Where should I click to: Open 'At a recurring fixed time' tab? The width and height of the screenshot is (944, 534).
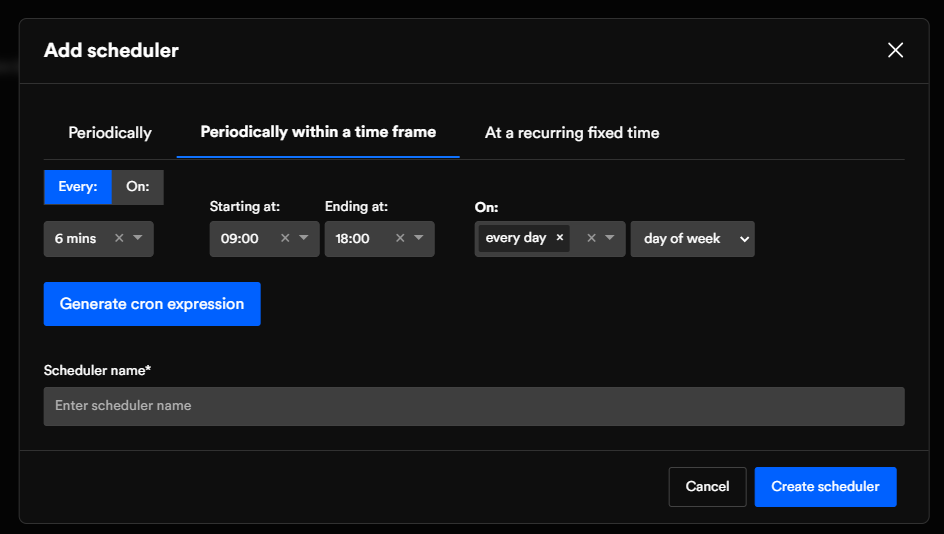(x=572, y=133)
